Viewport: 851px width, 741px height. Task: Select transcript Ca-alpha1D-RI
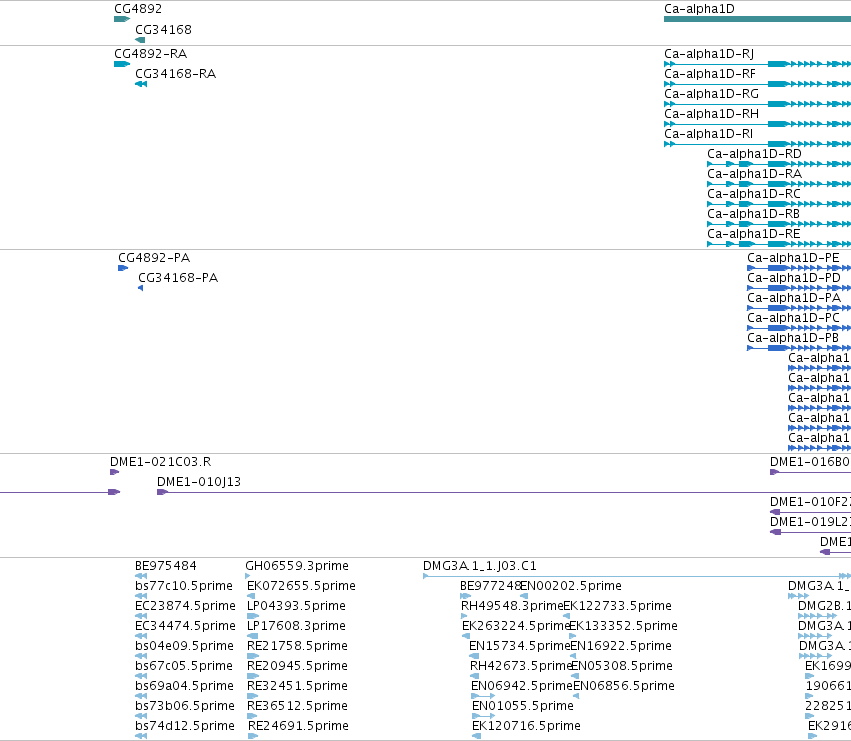point(708,134)
